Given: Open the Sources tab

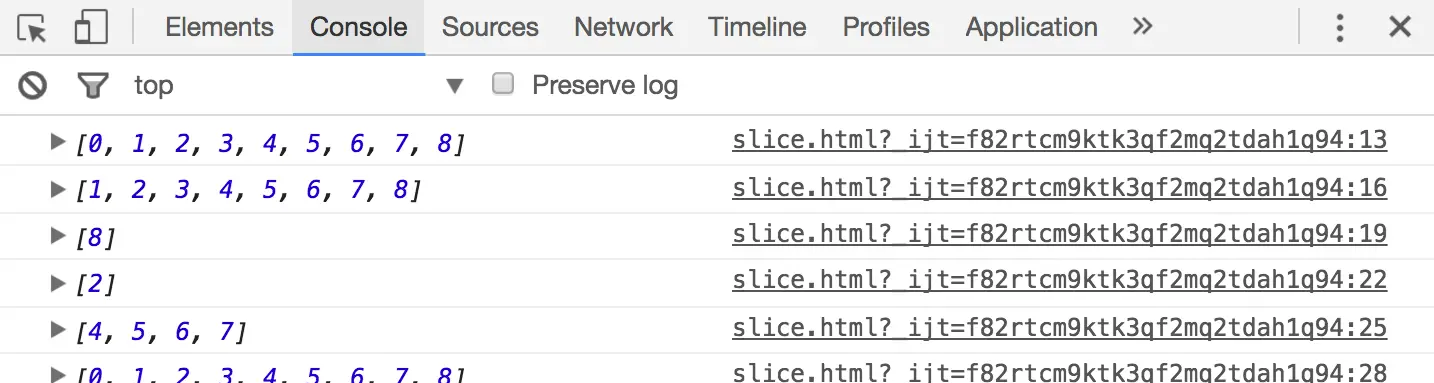Looking at the screenshot, I should tap(490, 27).
